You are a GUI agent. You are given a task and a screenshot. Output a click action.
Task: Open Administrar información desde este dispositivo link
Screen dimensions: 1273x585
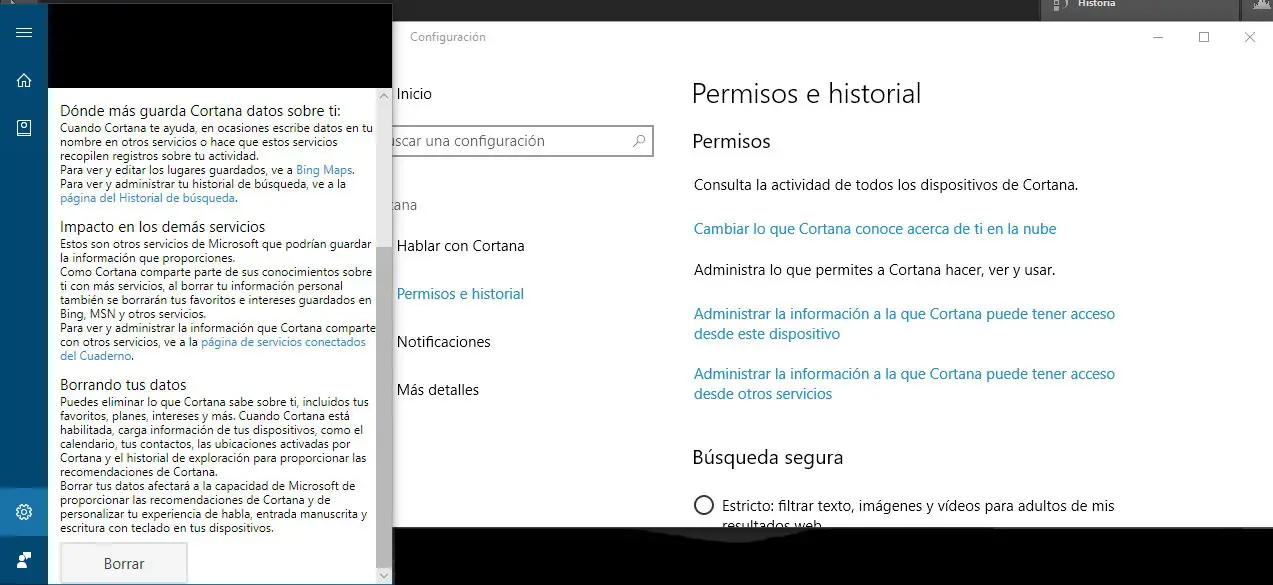(904, 324)
